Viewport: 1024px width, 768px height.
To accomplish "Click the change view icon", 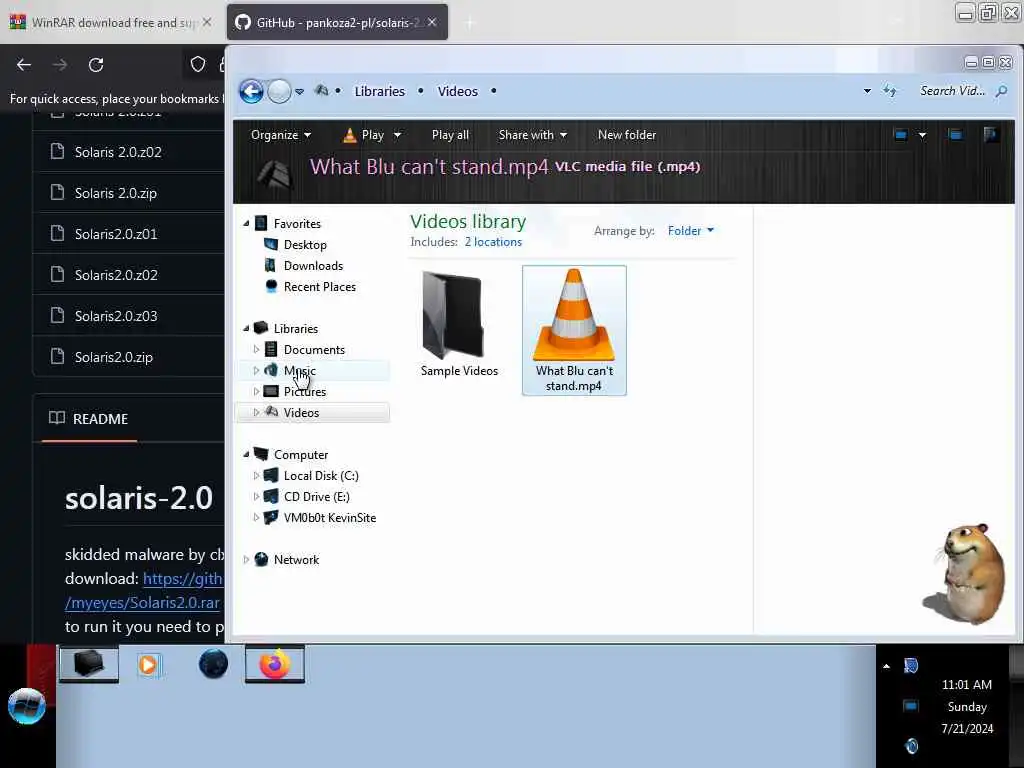I will (x=901, y=135).
